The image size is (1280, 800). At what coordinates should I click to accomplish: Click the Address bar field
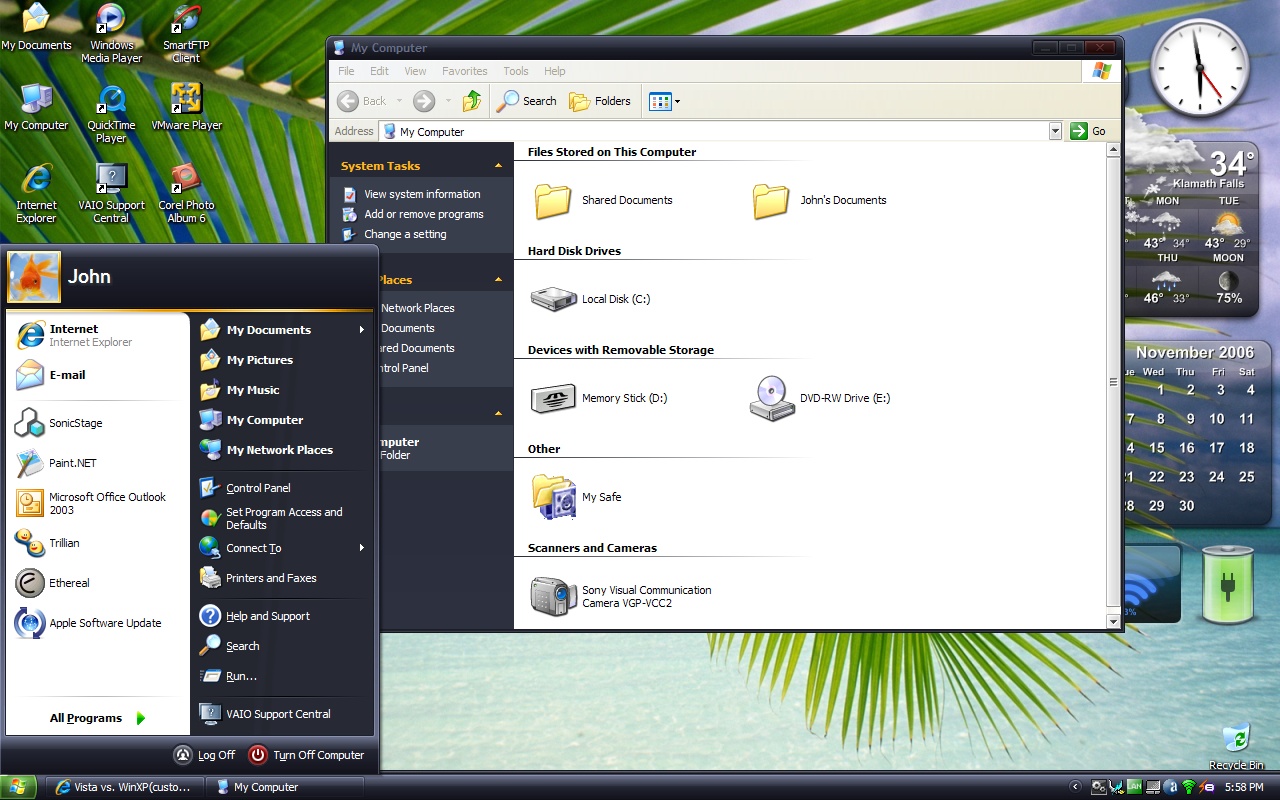(713, 131)
